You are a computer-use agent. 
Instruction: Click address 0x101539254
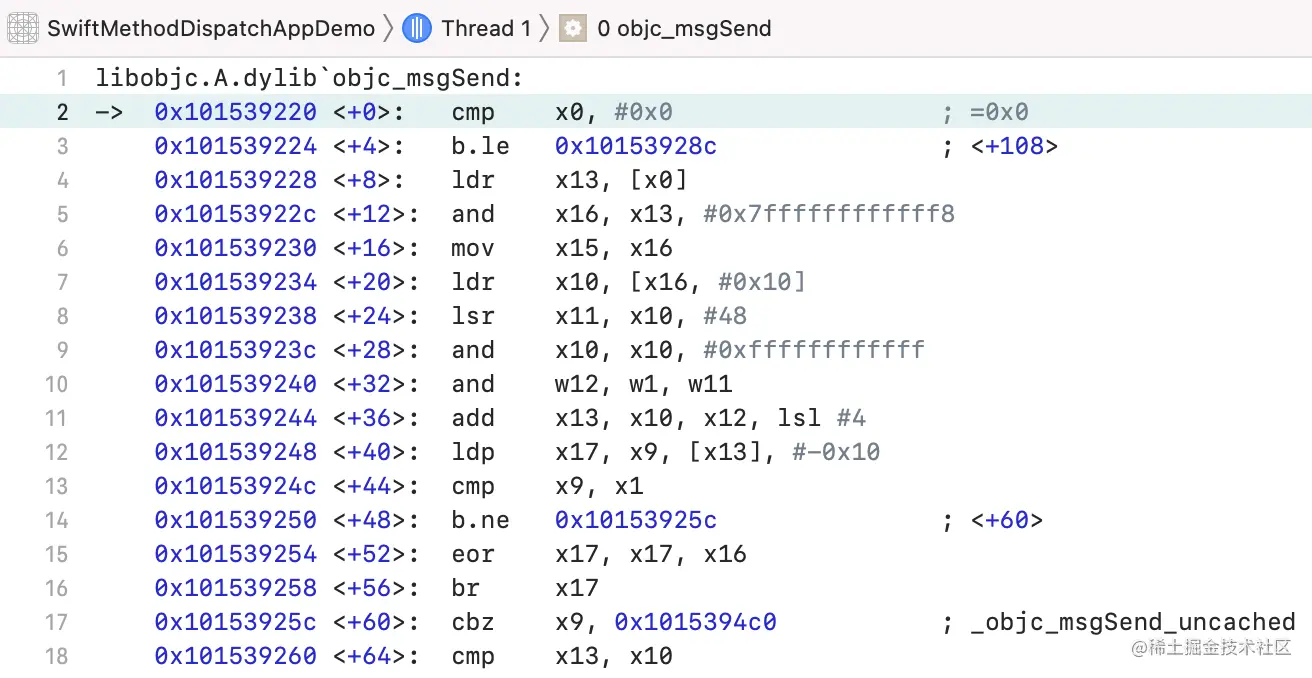[x=236, y=554]
